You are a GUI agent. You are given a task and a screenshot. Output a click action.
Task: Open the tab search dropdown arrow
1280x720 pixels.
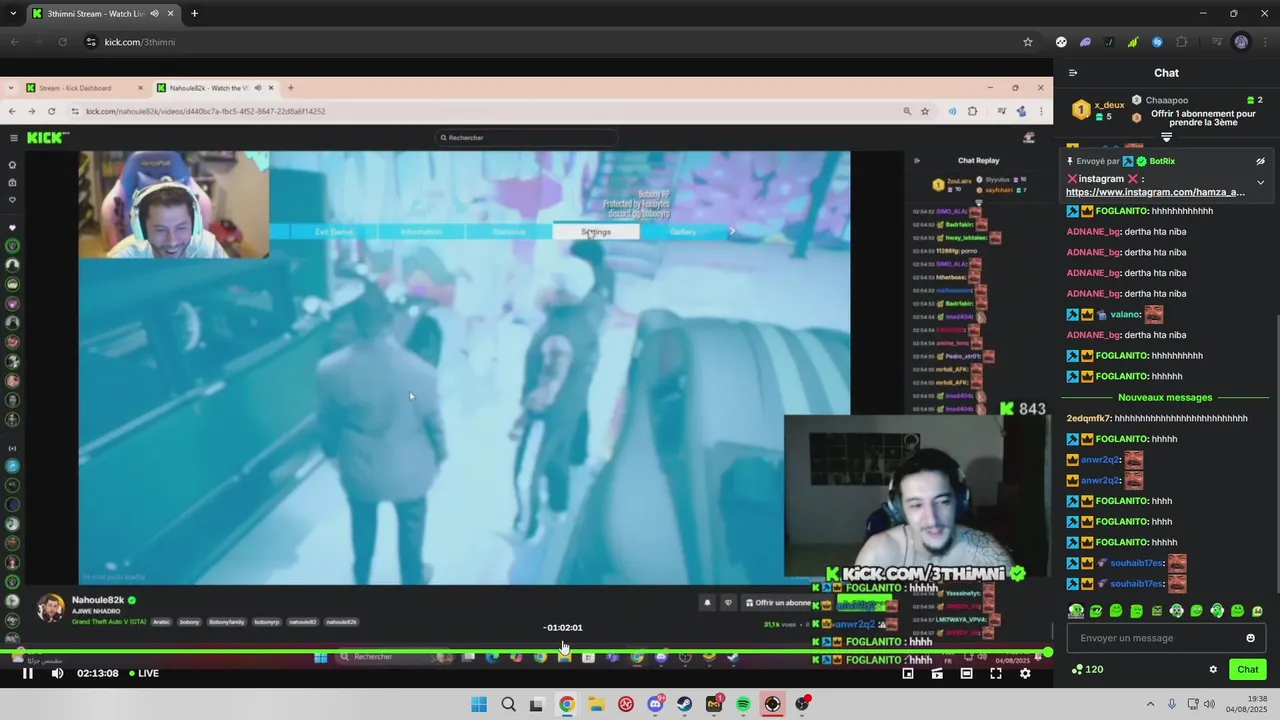[13, 14]
